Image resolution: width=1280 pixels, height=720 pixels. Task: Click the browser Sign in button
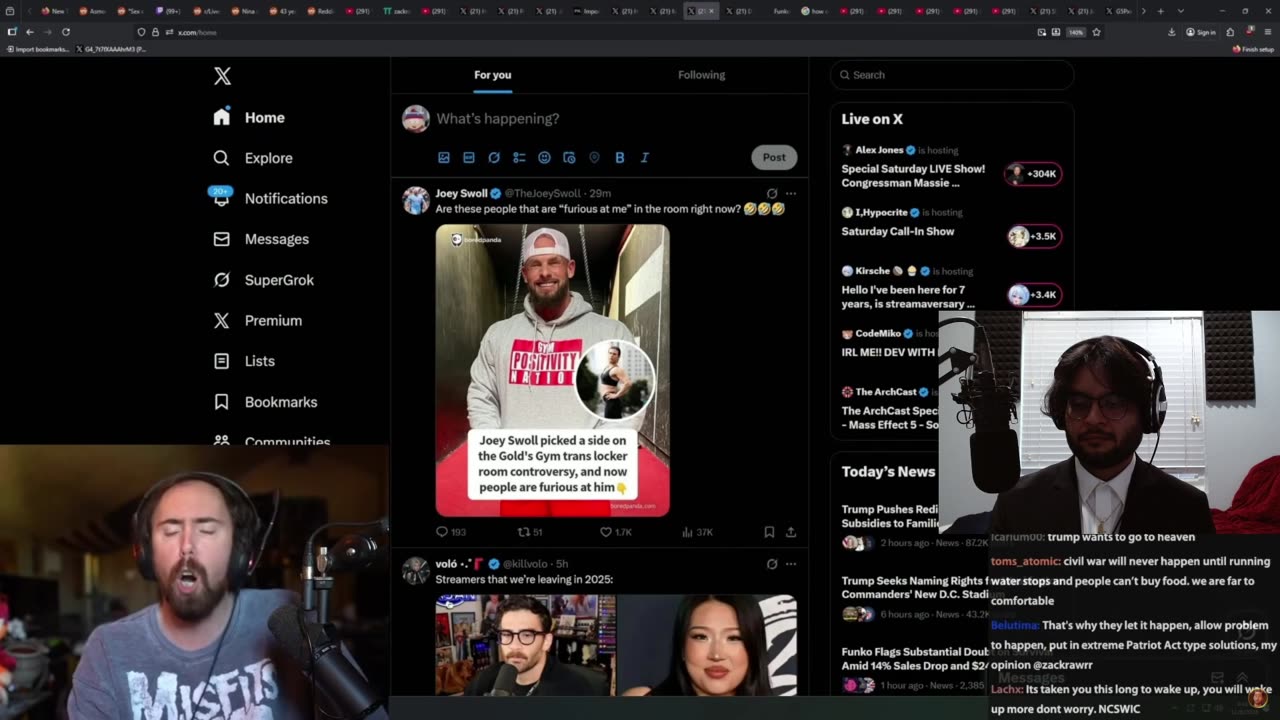pos(1201,32)
